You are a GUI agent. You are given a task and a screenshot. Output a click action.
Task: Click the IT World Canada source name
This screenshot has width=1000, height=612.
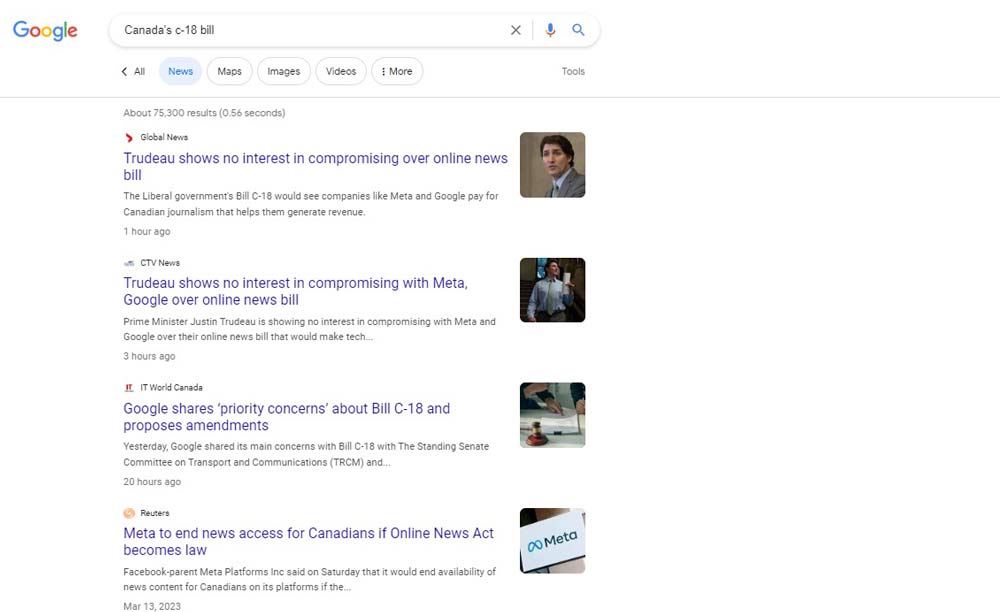(171, 388)
